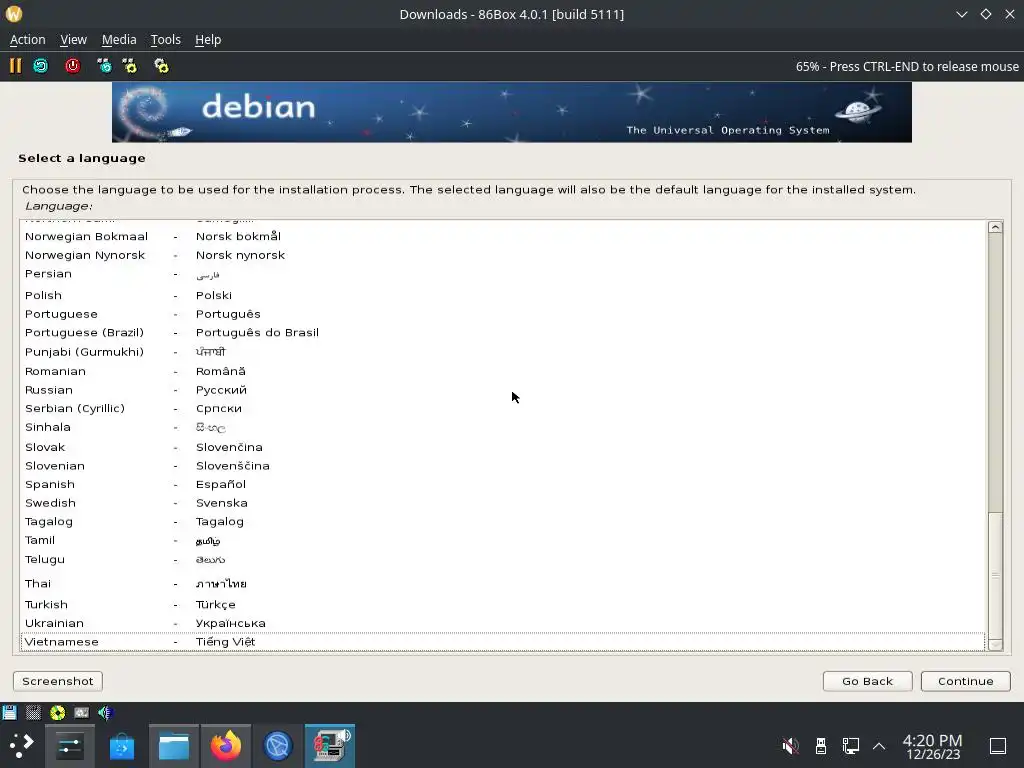Select Norwegian Nynorsk language row
Image resolution: width=1024 pixels, height=768 pixels.
(502, 255)
